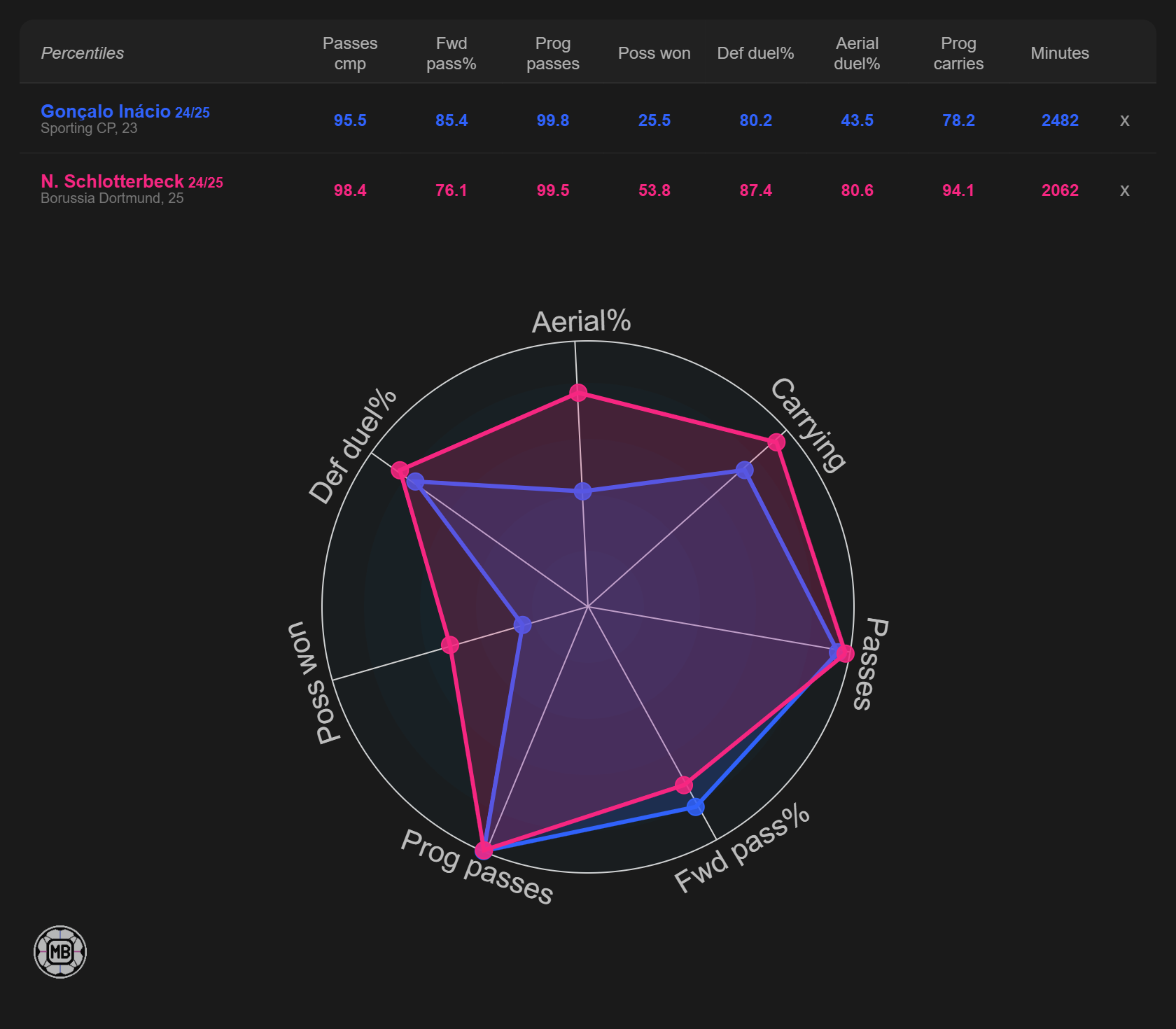Viewport: 1176px width, 1029px height.
Task: Click Schlotterbeck's pink Aerial% radar point
Action: [578, 393]
